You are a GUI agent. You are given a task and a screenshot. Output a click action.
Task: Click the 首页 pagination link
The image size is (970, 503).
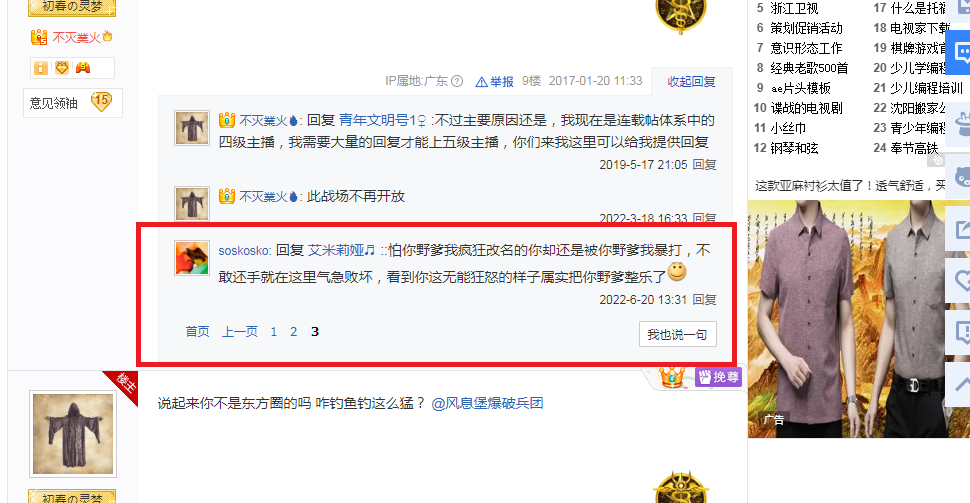pos(197,332)
